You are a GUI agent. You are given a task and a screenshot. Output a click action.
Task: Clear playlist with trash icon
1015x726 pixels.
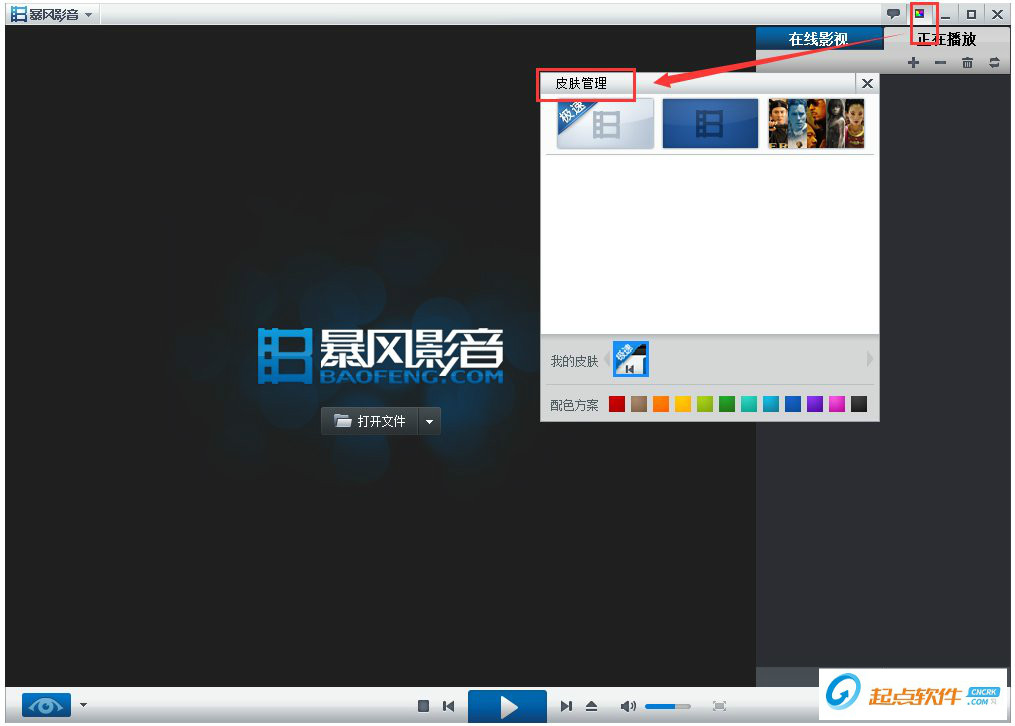[967, 63]
